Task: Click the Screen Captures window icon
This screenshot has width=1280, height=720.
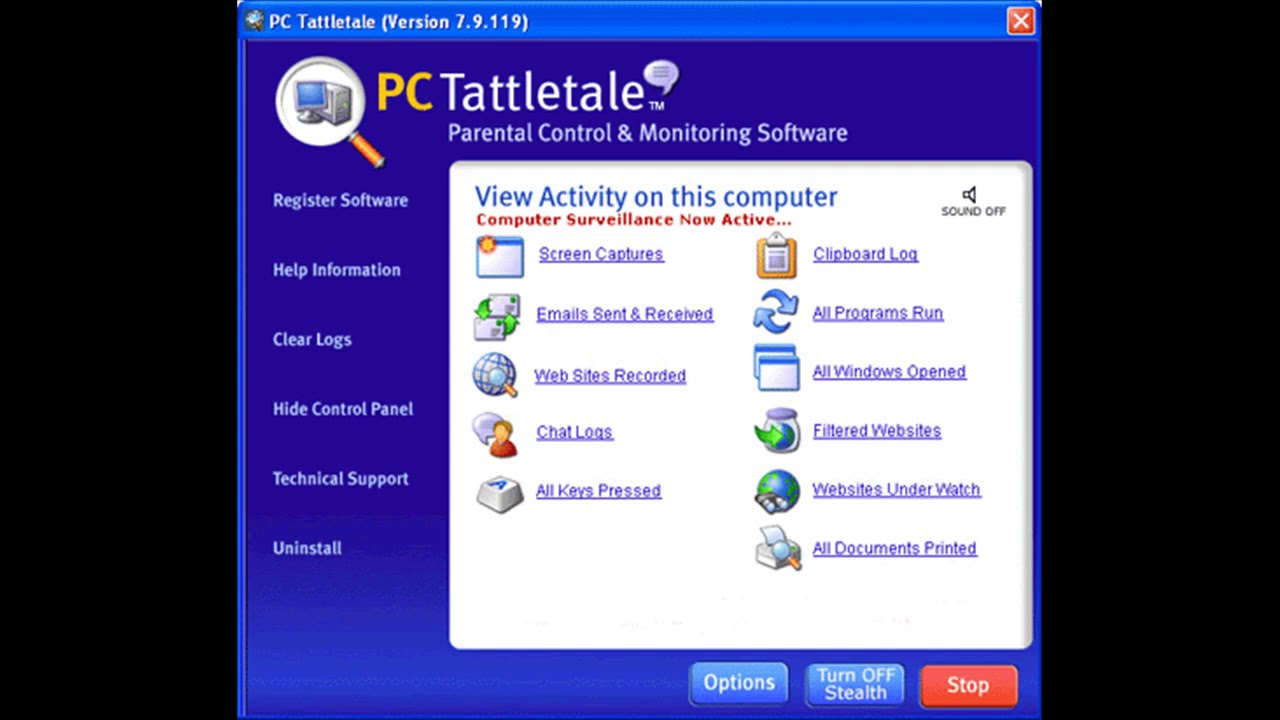Action: [500, 256]
